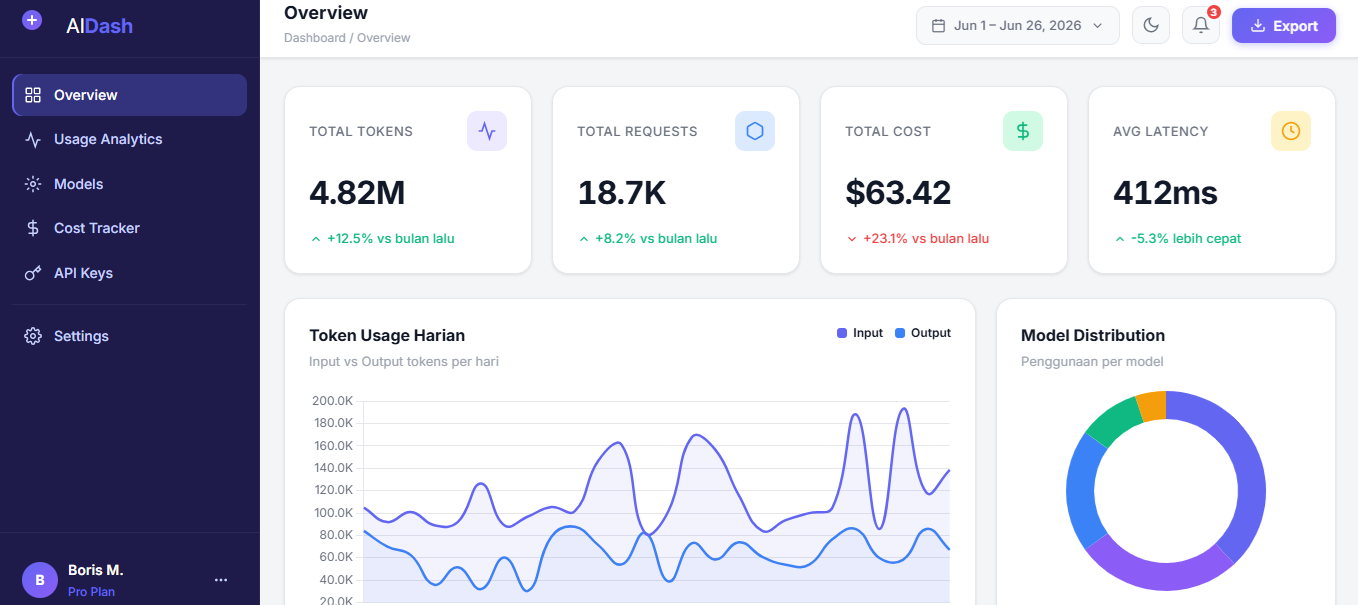Click the Total Cost dollar icon
Viewport: 1358px width, 605px height.
click(1023, 131)
